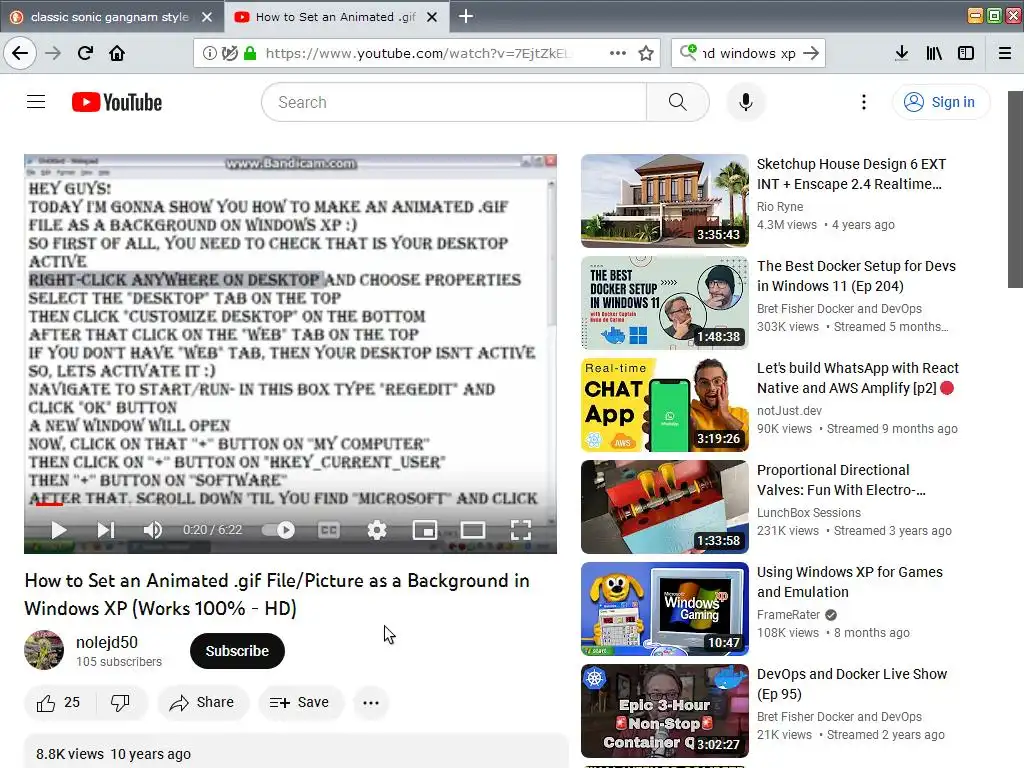Open Proportional Directional Valves video title
Screen dimensions: 1024x768
point(841,480)
